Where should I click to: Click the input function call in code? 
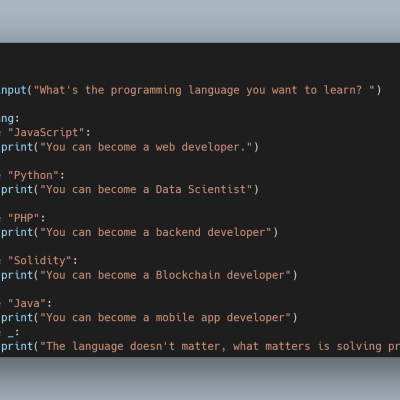pyautogui.click(x=13, y=90)
